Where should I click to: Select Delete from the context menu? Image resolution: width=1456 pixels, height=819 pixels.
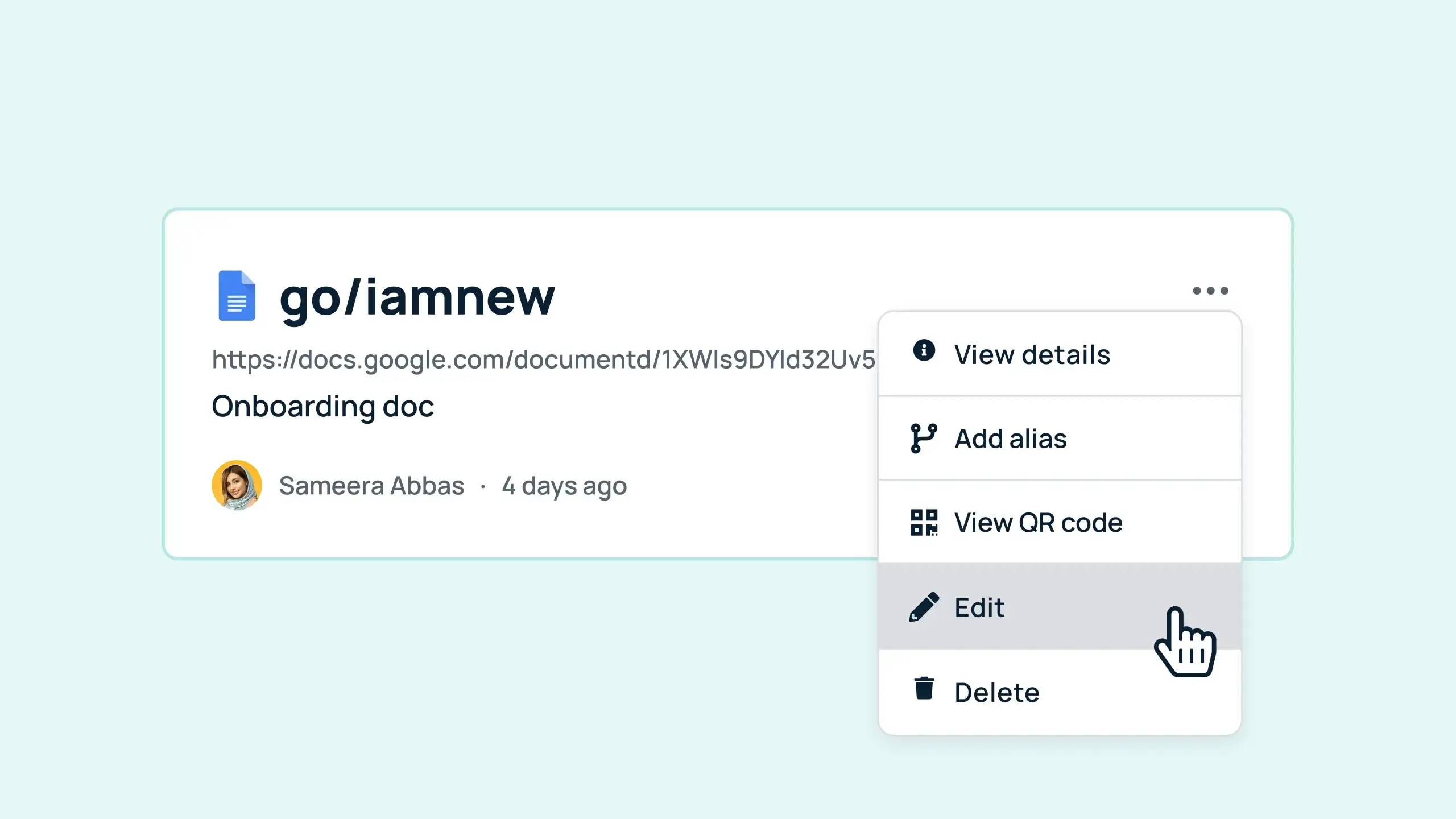coord(996,691)
